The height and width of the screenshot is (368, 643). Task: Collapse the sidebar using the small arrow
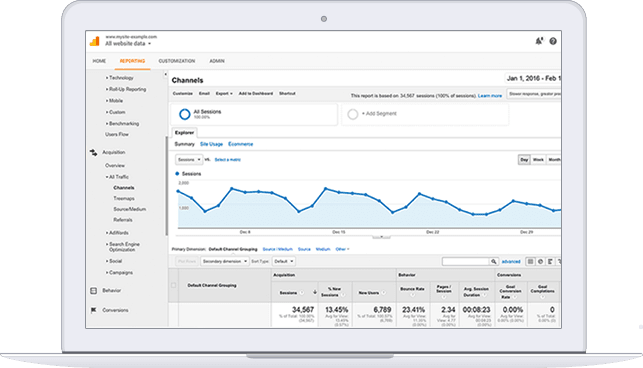(x=166, y=75)
